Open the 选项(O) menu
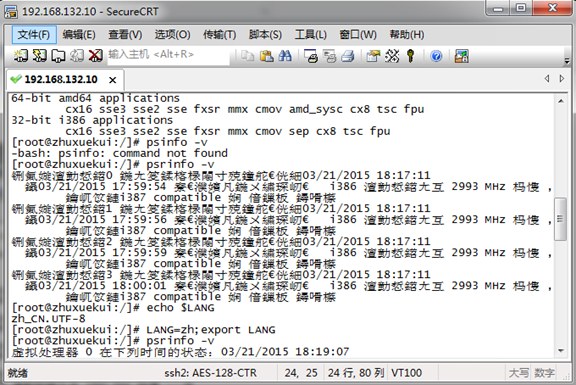 pyautogui.click(x=172, y=35)
